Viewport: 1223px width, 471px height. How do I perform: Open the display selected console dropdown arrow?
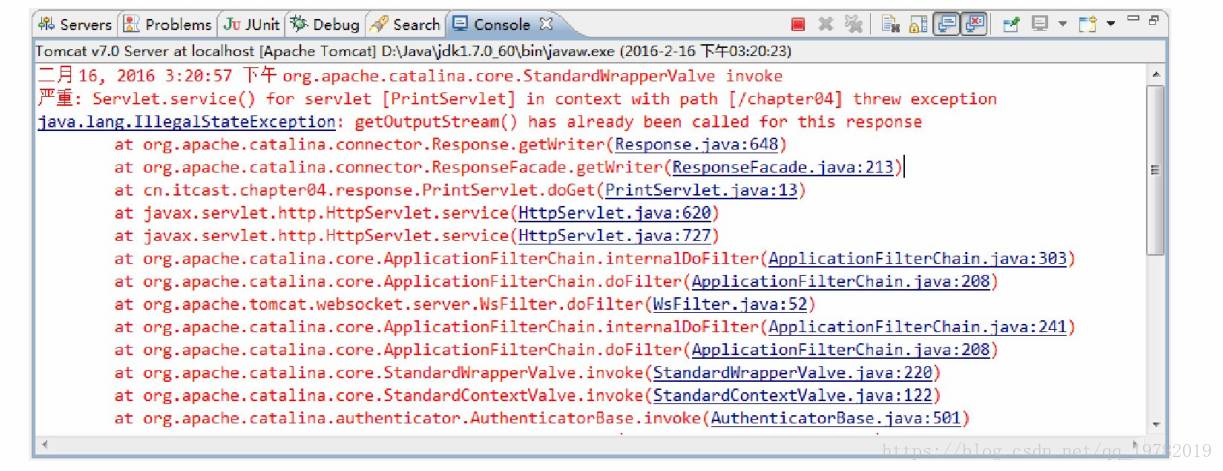click(1062, 24)
